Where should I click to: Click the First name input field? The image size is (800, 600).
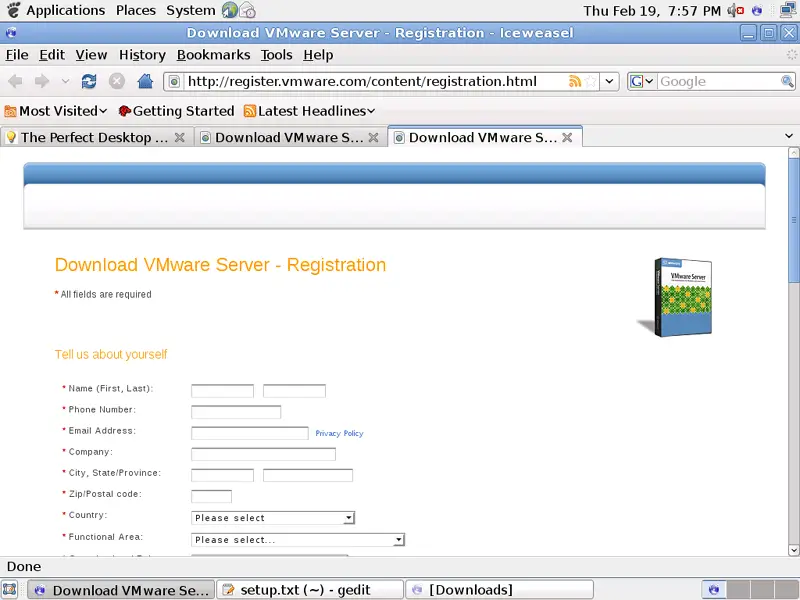(x=222, y=391)
